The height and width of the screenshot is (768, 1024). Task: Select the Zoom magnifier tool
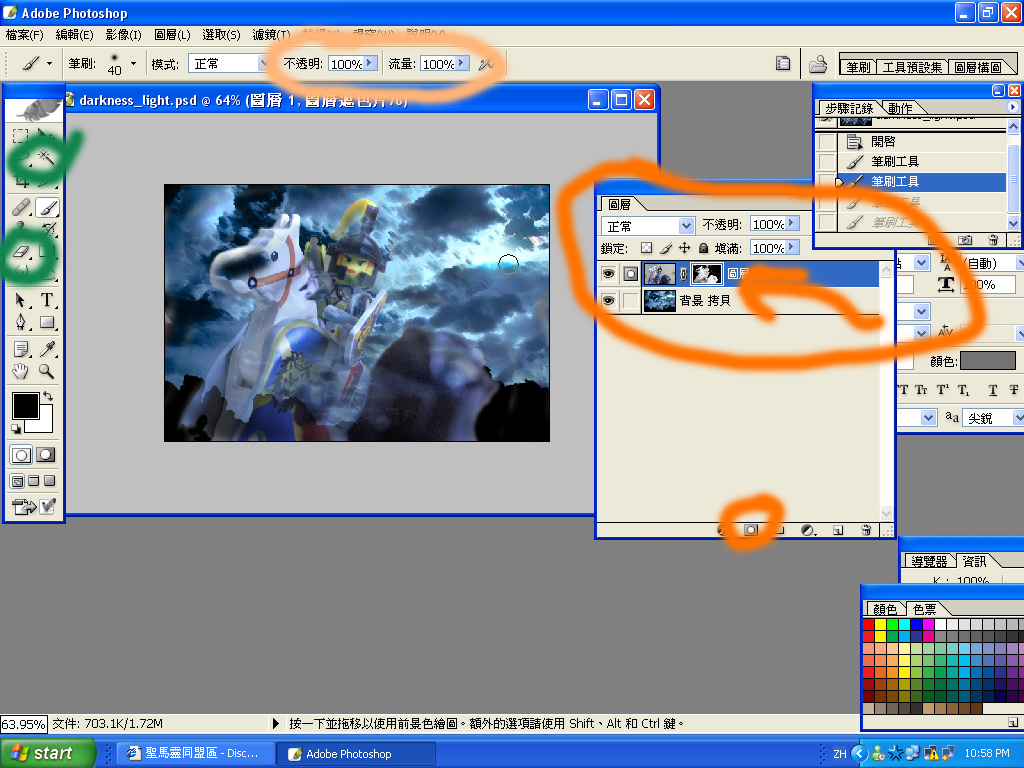tap(47, 372)
